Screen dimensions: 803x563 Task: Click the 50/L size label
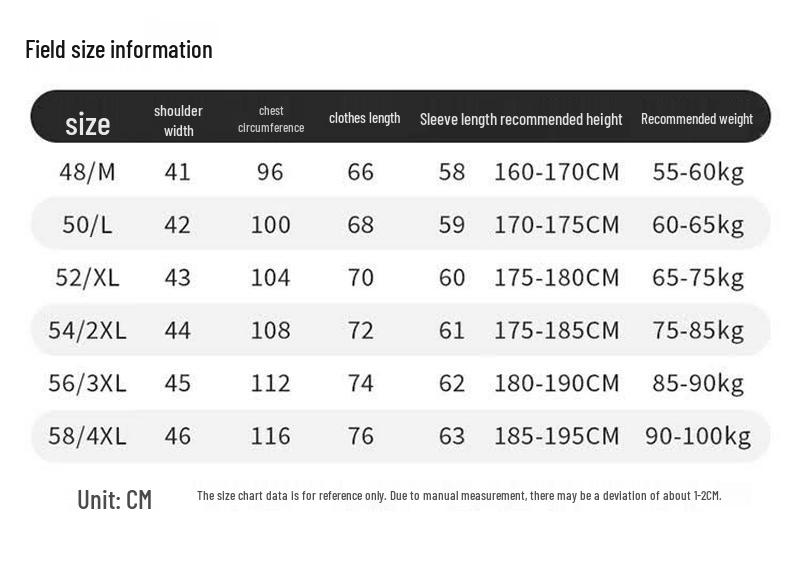[x=87, y=224]
